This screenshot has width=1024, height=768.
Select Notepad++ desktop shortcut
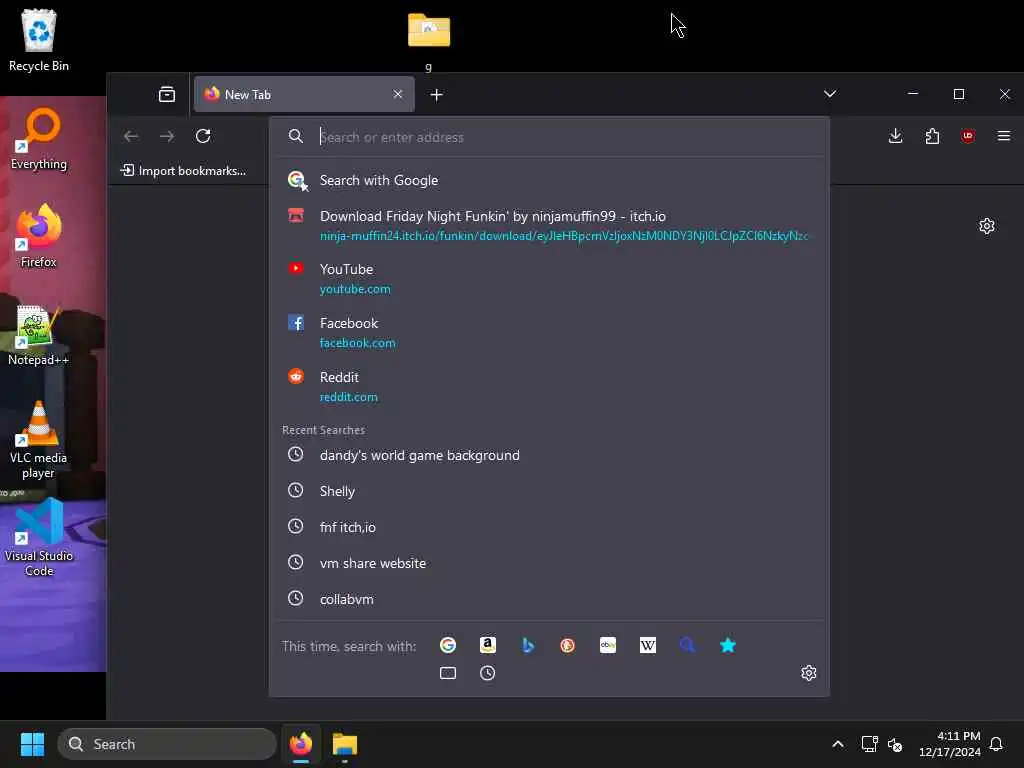point(39,335)
